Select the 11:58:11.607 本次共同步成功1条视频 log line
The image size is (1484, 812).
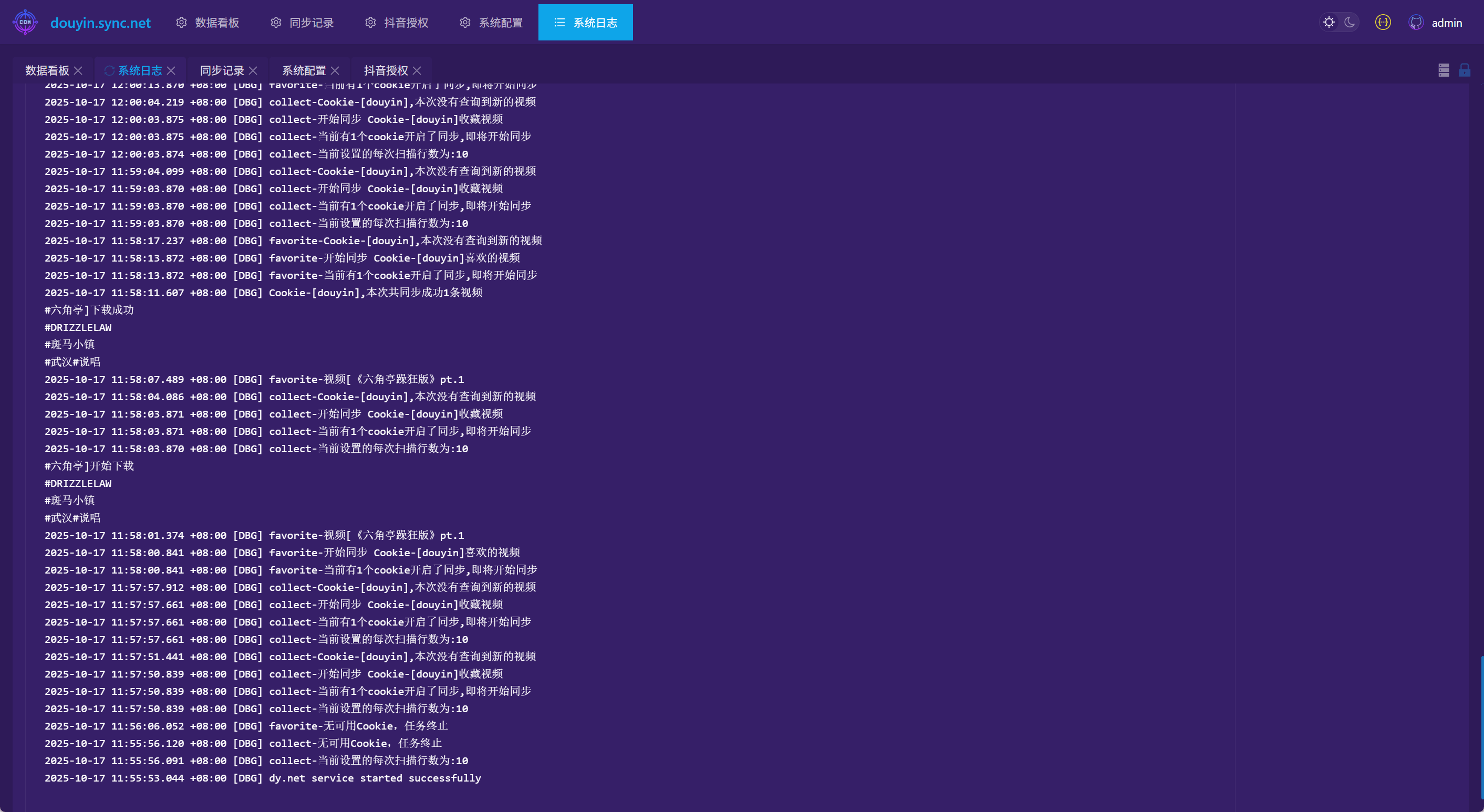click(264, 293)
